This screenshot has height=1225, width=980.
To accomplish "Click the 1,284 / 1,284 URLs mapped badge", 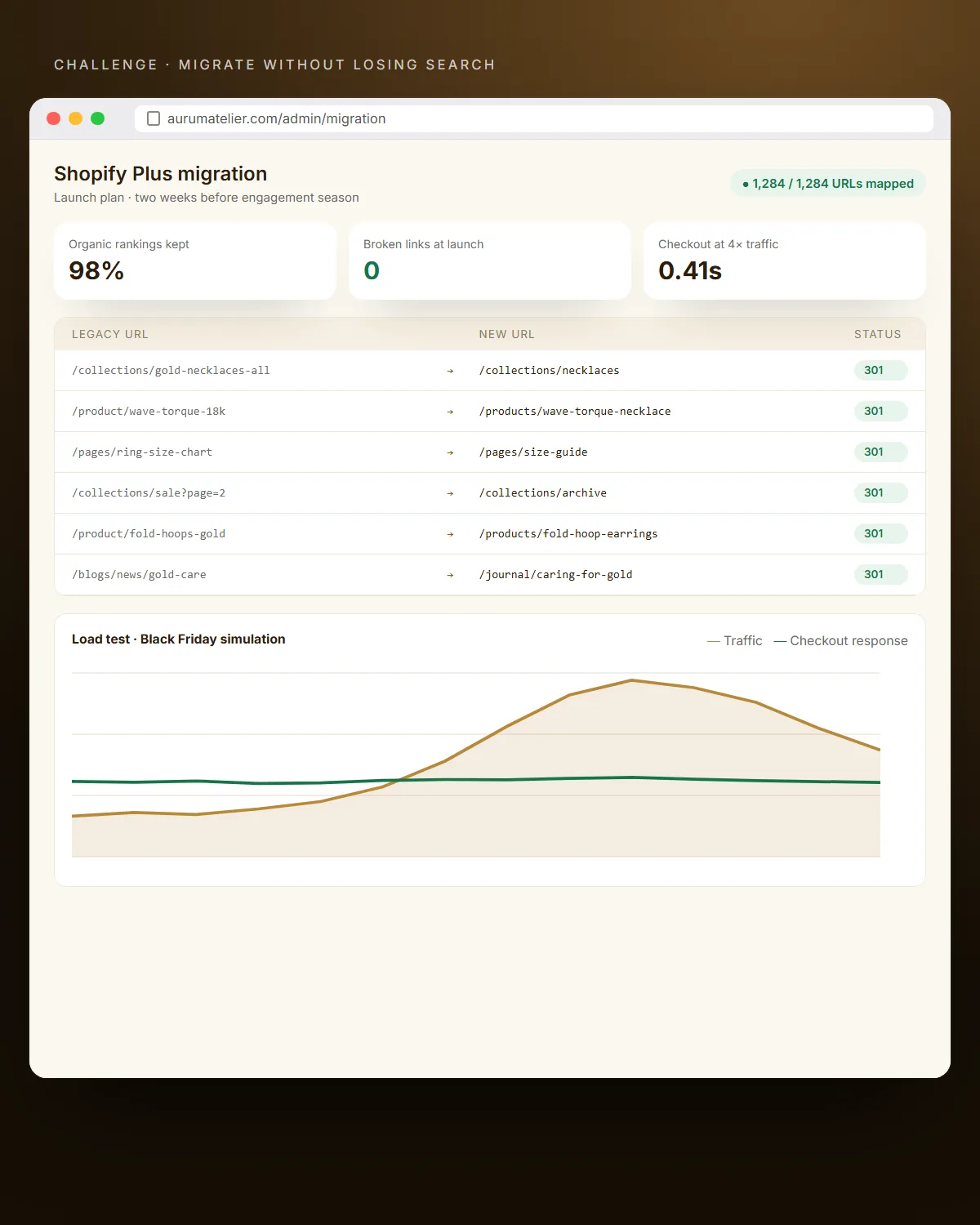I will point(828,184).
